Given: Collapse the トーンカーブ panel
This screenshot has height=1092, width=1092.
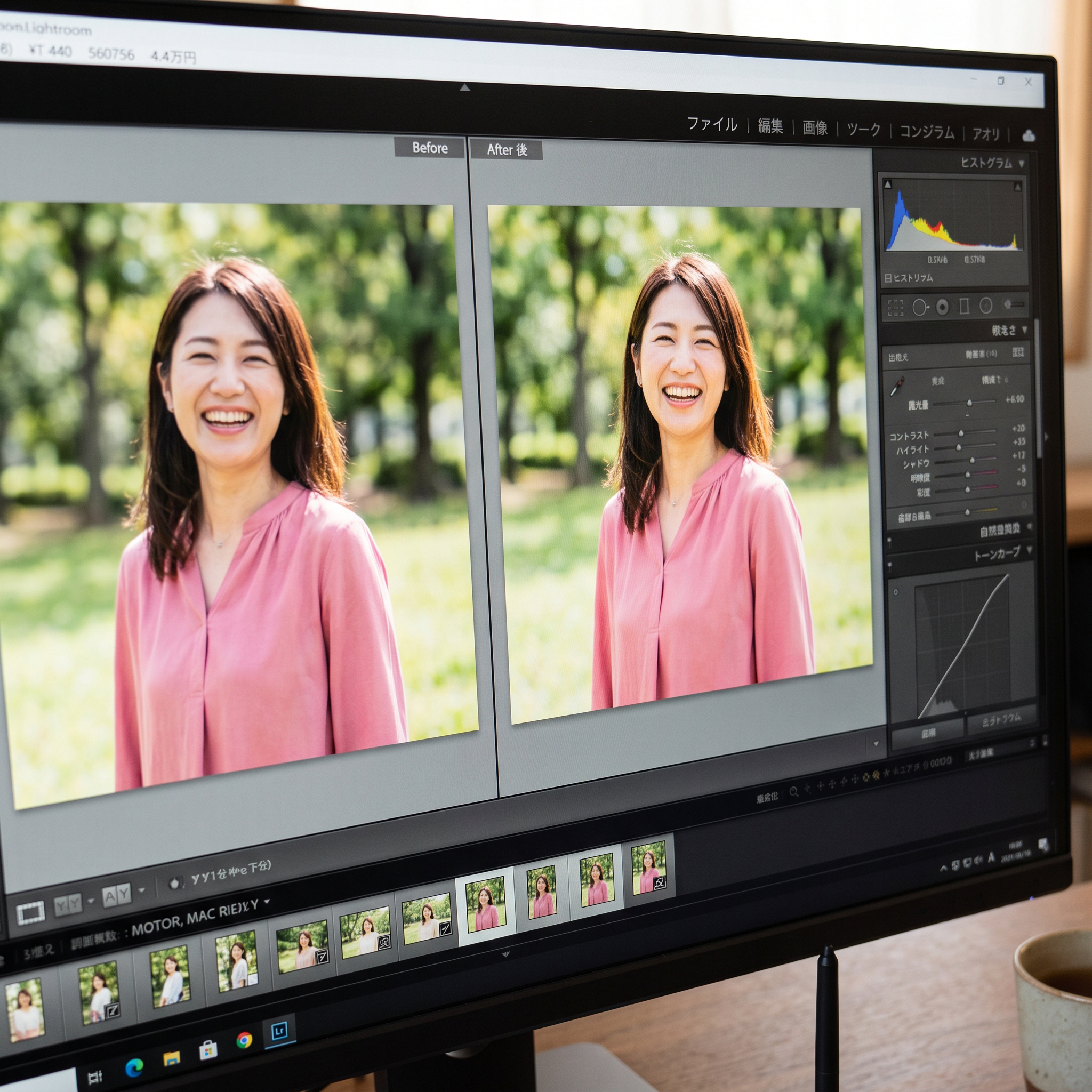Looking at the screenshot, I should pos(1029,549).
